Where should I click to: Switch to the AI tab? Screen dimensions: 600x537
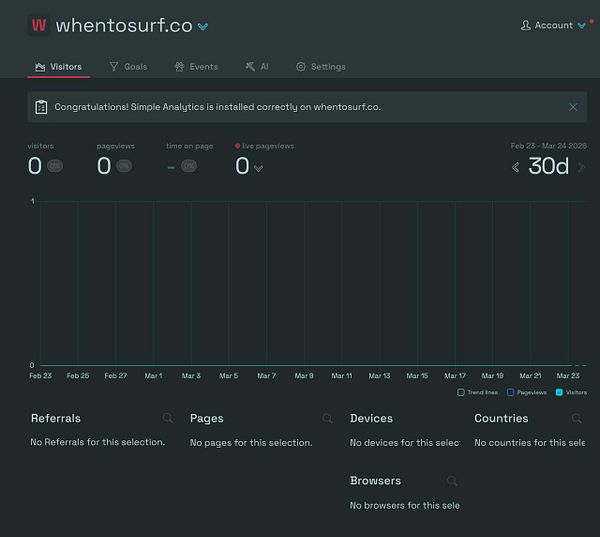point(257,67)
